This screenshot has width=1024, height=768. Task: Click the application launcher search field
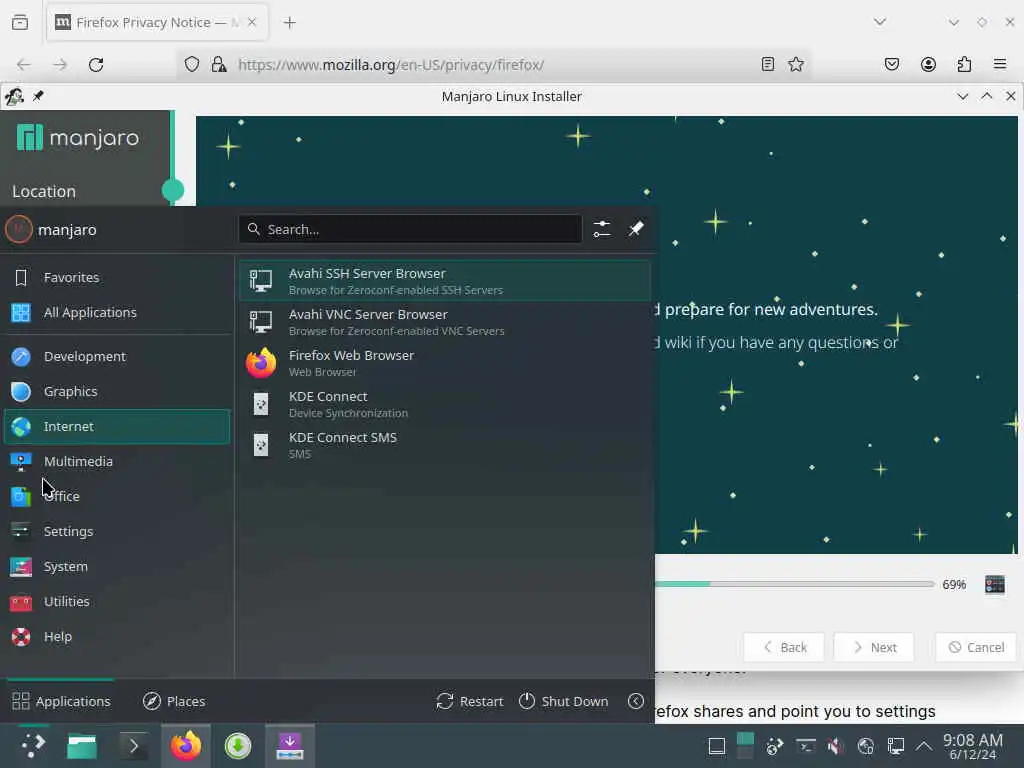tap(410, 229)
